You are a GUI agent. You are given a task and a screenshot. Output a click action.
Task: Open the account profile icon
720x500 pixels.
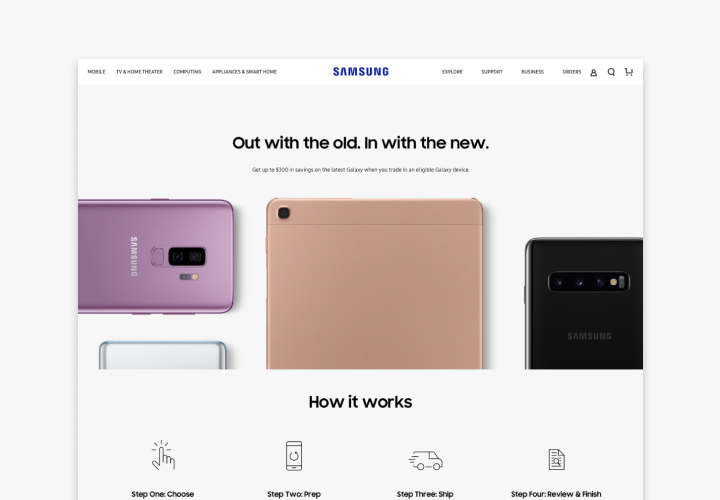coord(593,72)
